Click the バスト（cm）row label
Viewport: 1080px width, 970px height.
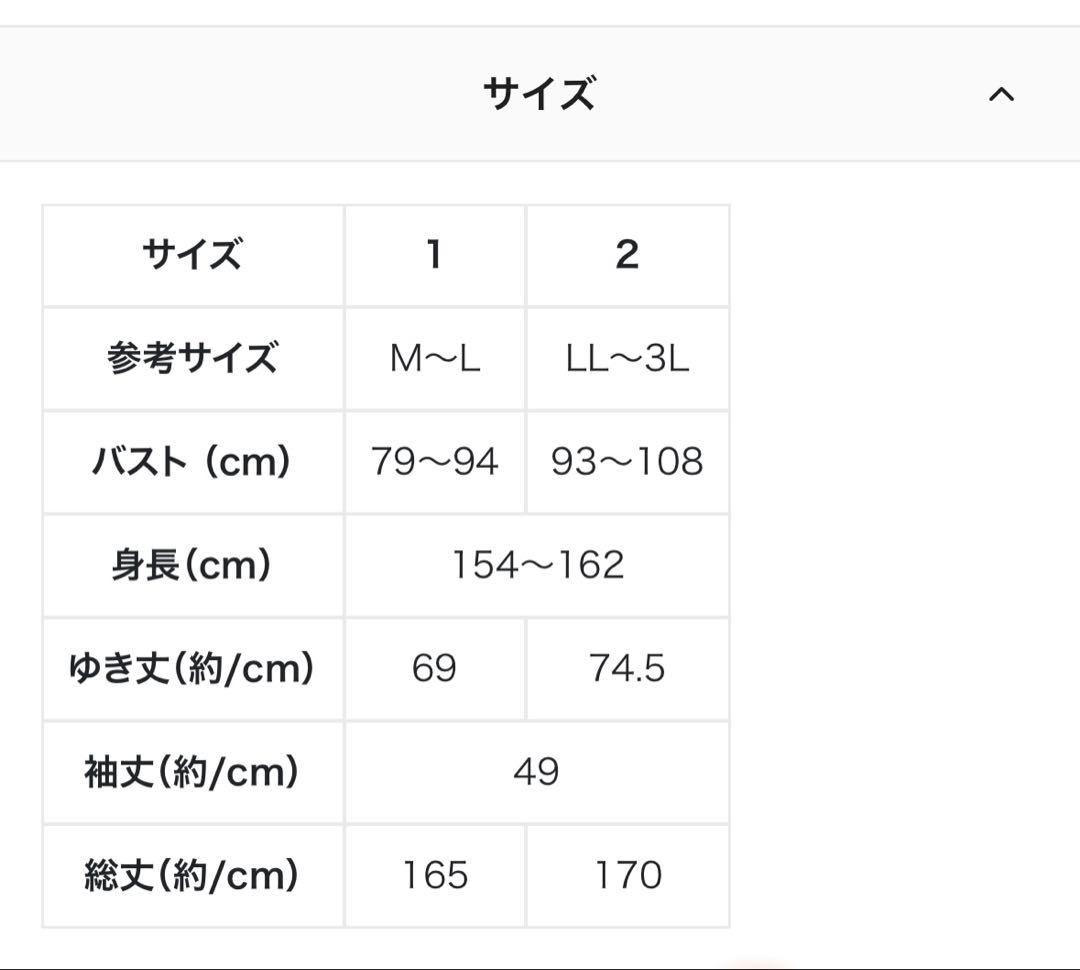point(192,461)
